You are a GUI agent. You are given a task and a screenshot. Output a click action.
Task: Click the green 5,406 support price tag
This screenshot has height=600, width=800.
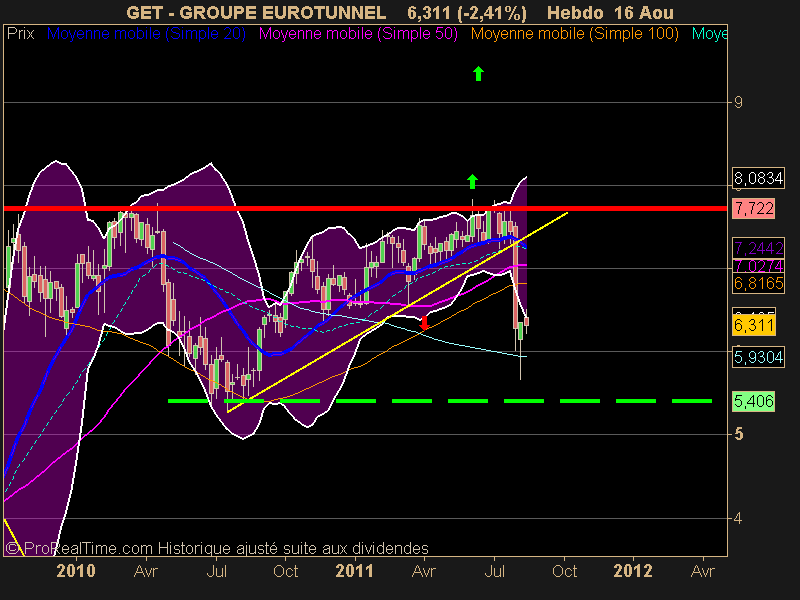[x=754, y=401]
